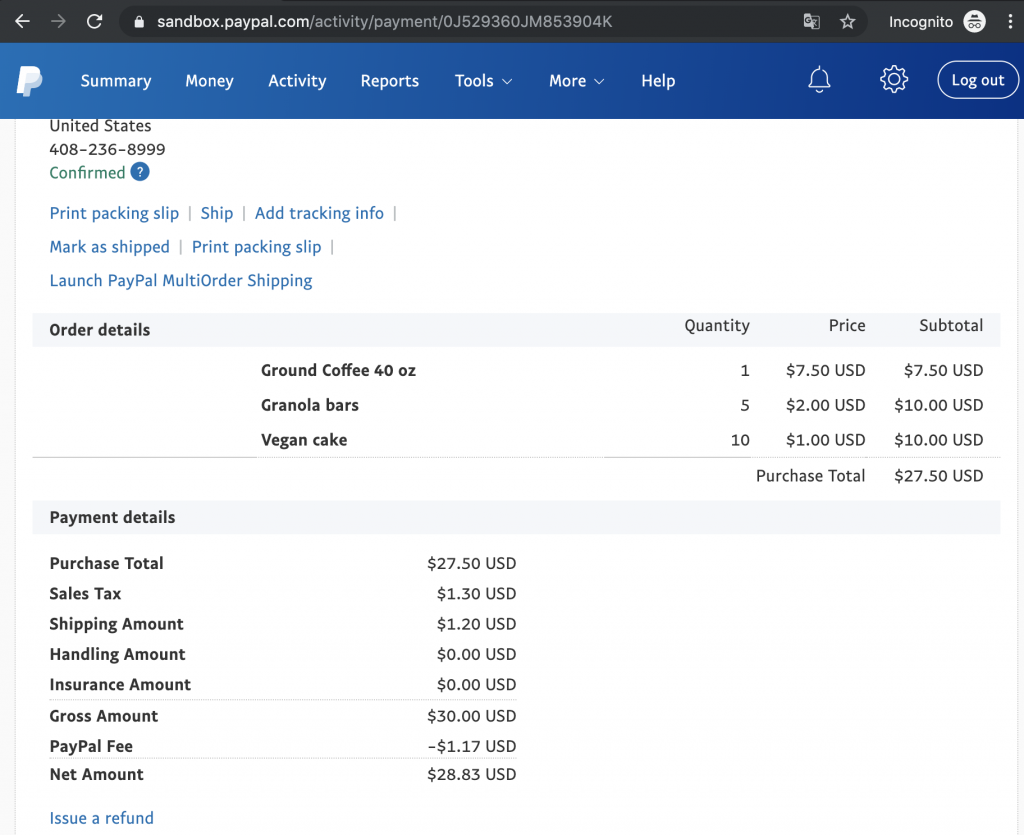1024x835 pixels.
Task: Expand the More dropdown menu
Action: tap(577, 81)
